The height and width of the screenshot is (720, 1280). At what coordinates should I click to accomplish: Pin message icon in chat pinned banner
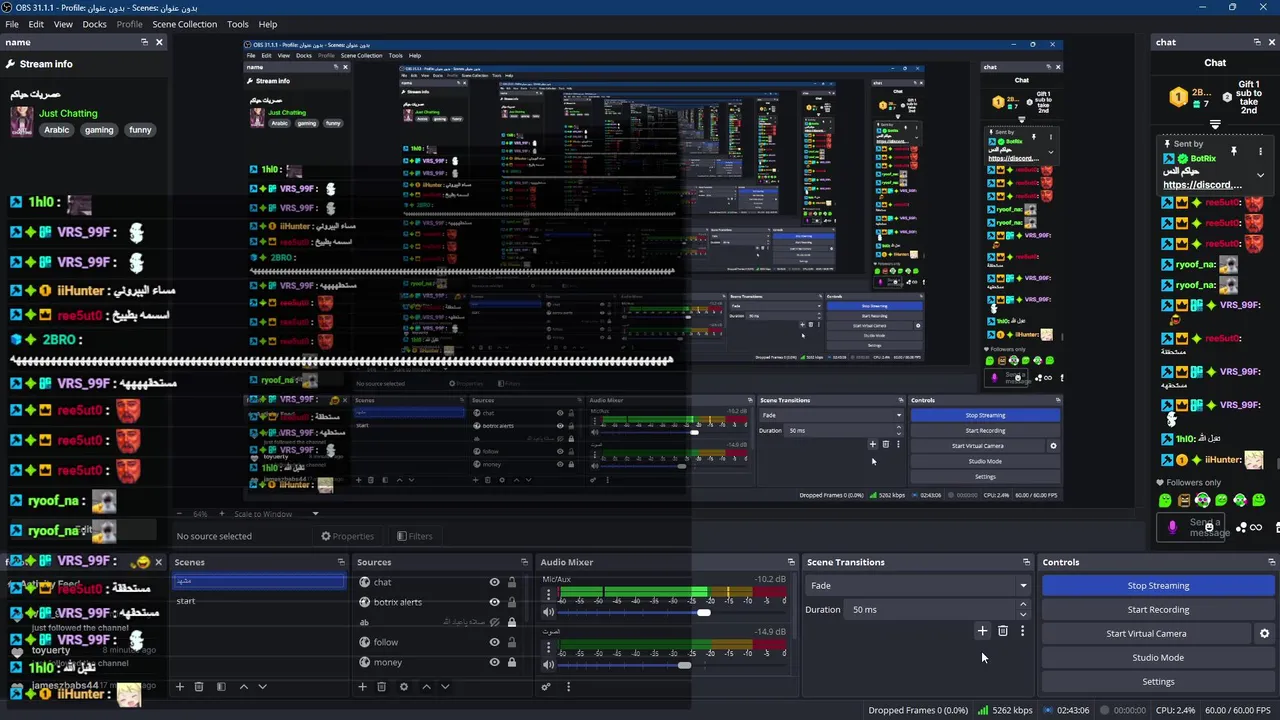1233,151
